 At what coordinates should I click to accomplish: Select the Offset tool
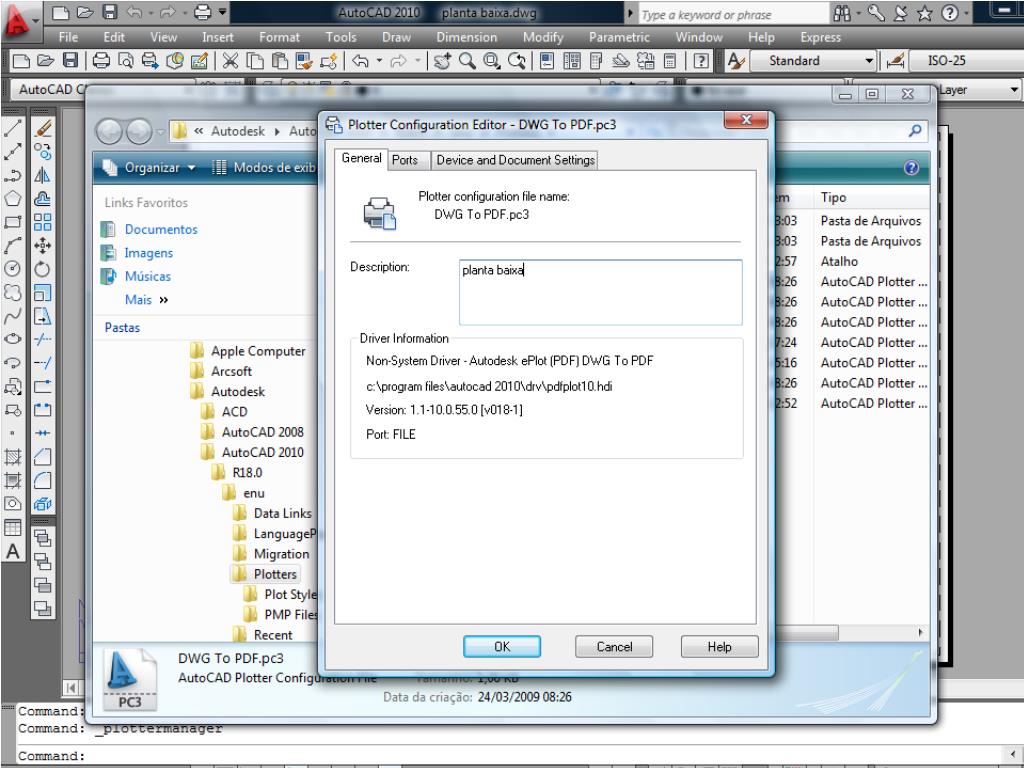click(x=42, y=199)
